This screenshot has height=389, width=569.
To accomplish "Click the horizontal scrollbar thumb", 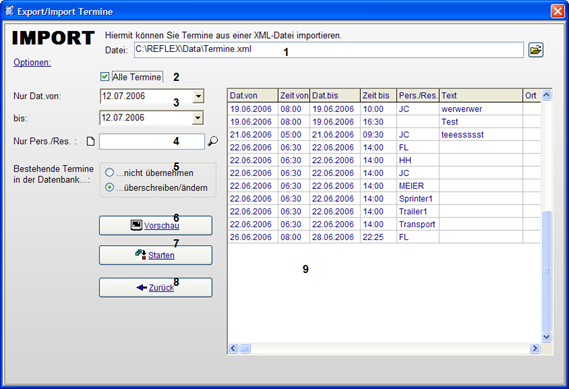I will (x=245, y=348).
